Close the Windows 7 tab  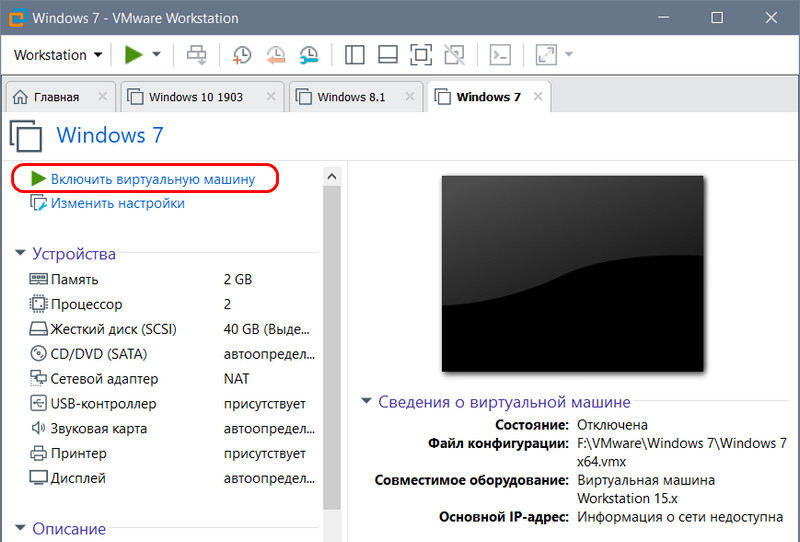point(538,96)
